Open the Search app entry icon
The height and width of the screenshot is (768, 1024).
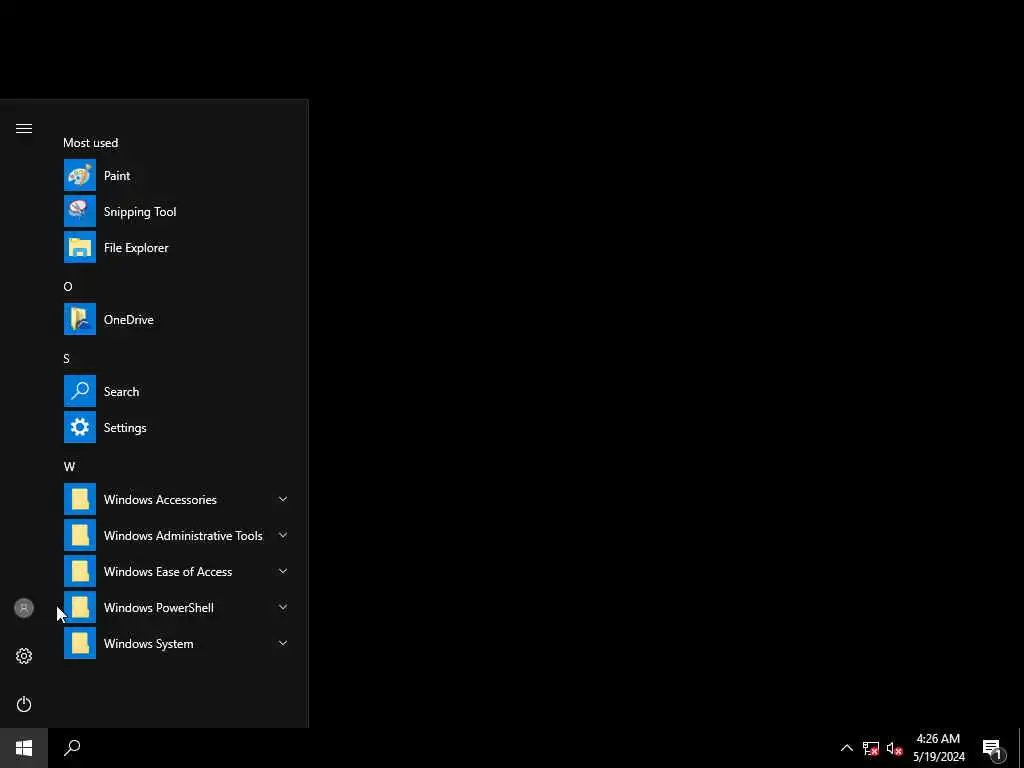[x=80, y=391]
